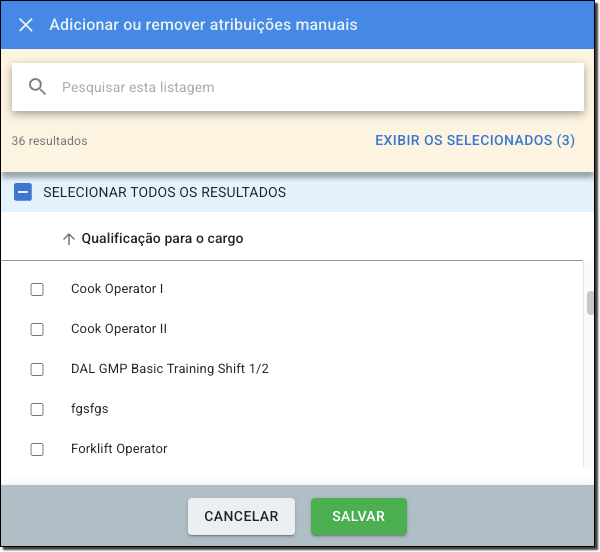Click the 'DAL GMP Basic Training Shift 1/2' name
Image resolution: width=600 pixels, height=552 pixels.
pos(170,369)
